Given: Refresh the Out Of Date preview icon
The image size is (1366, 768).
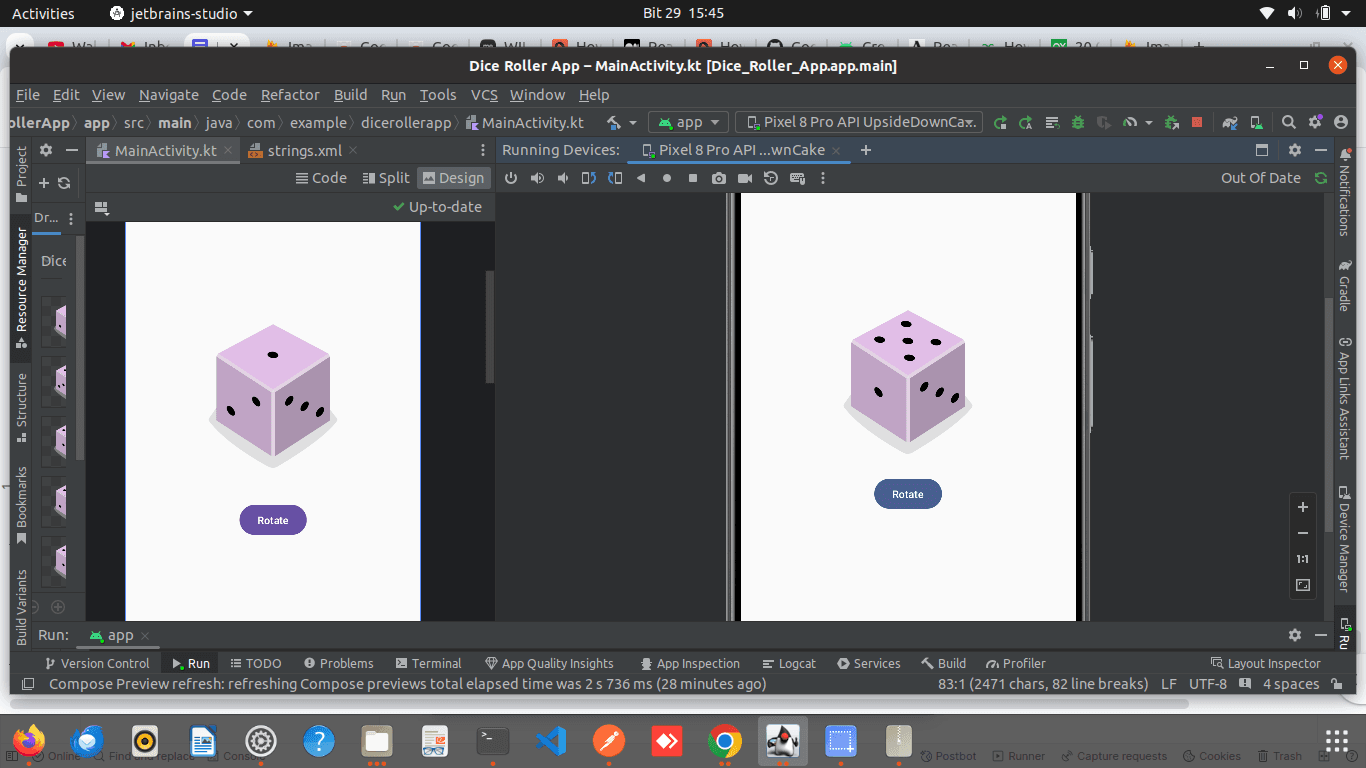Looking at the screenshot, I should click(1321, 178).
